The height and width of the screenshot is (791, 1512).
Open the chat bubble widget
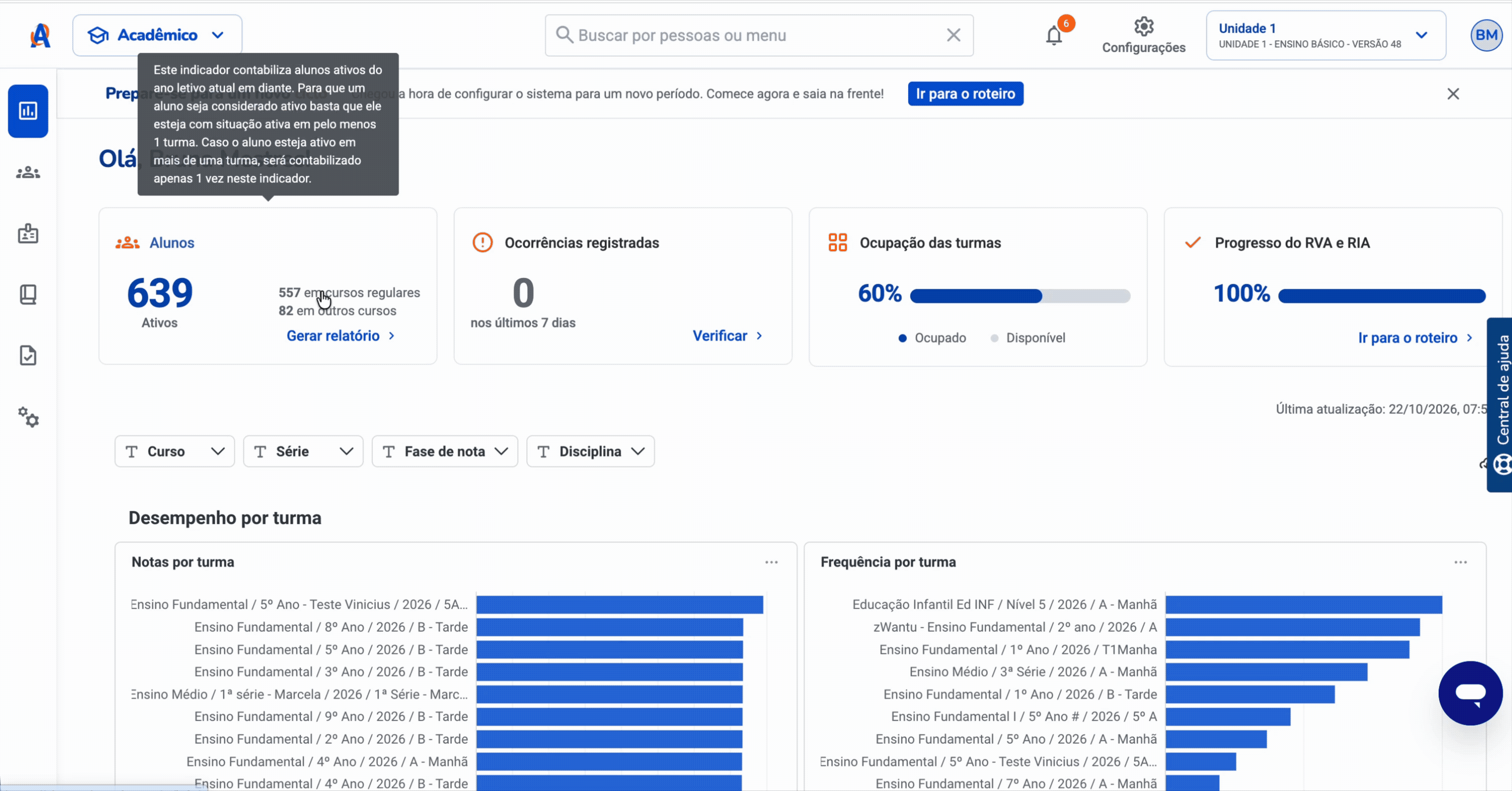1470,693
